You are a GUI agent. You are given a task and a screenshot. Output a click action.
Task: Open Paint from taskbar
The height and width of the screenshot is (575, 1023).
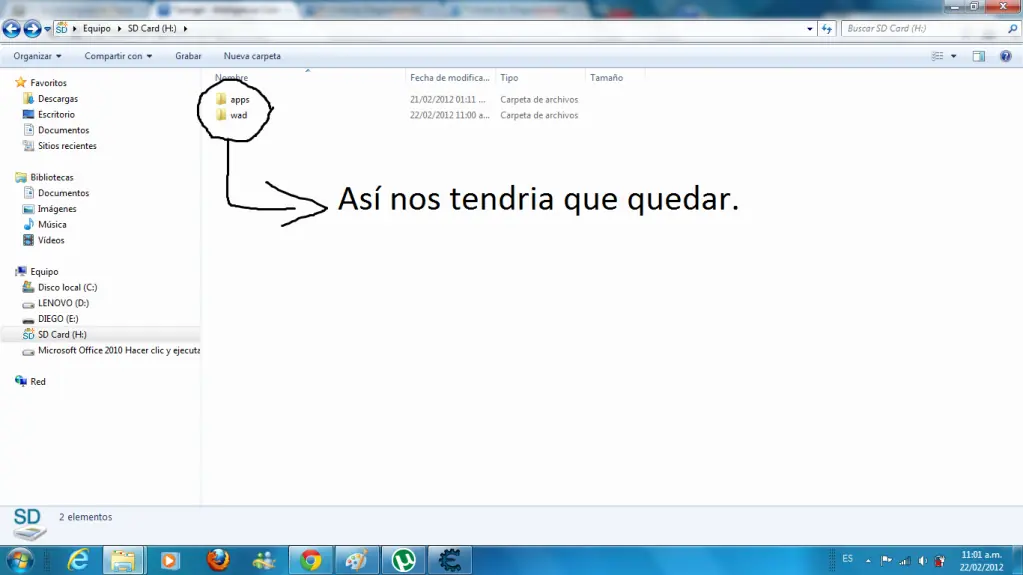point(357,560)
